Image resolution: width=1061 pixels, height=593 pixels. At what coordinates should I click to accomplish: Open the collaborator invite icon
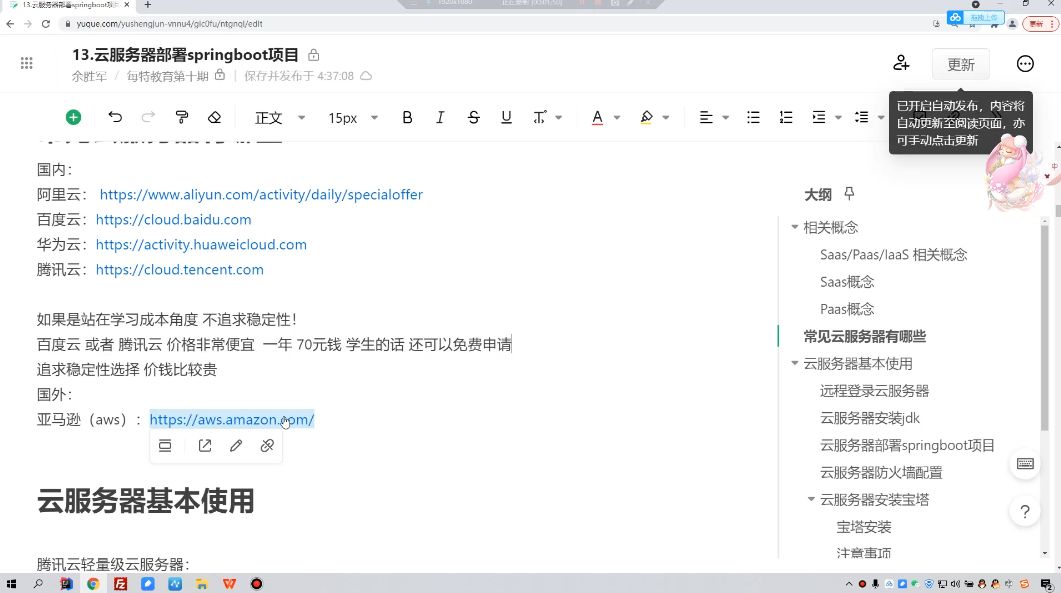pos(901,64)
